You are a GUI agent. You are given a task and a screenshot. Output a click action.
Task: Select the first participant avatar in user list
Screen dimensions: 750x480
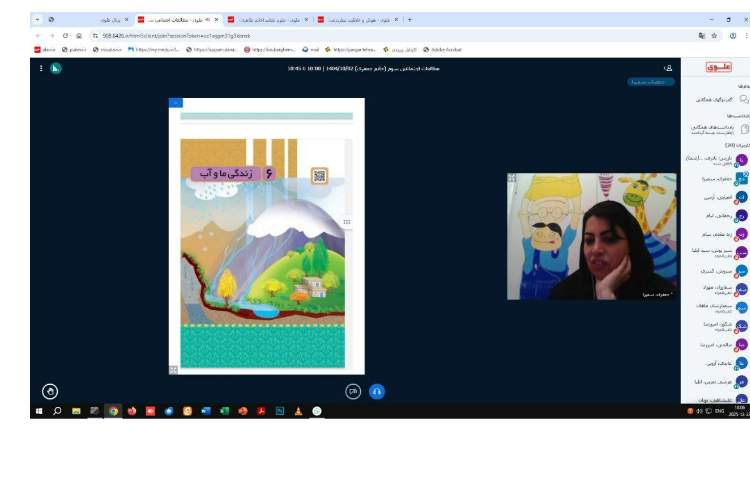[741, 159]
